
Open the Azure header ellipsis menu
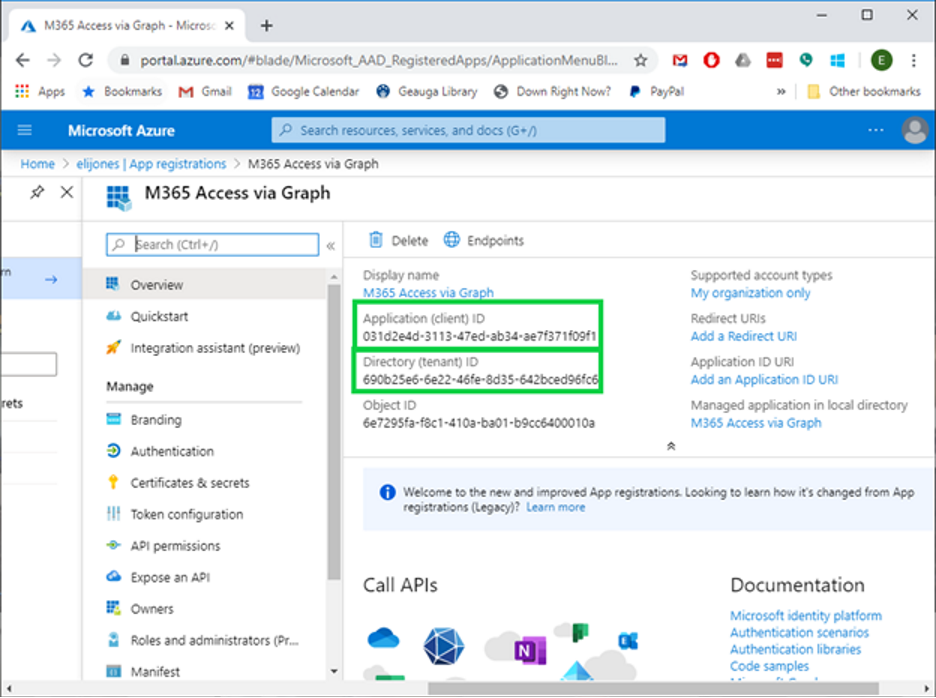pos(876,130)
